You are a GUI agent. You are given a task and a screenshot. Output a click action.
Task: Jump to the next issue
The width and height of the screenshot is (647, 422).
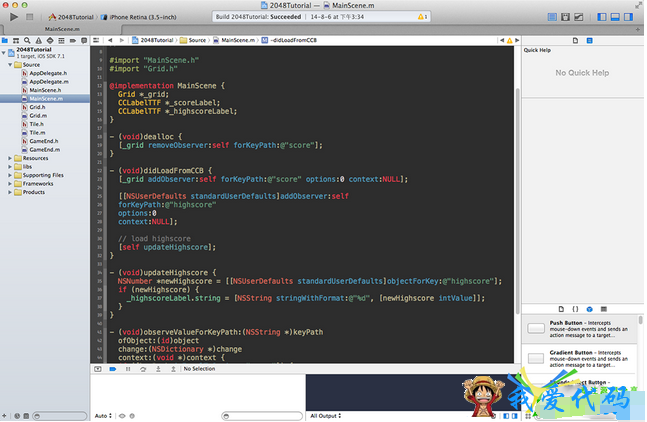[x=517, y=40]
